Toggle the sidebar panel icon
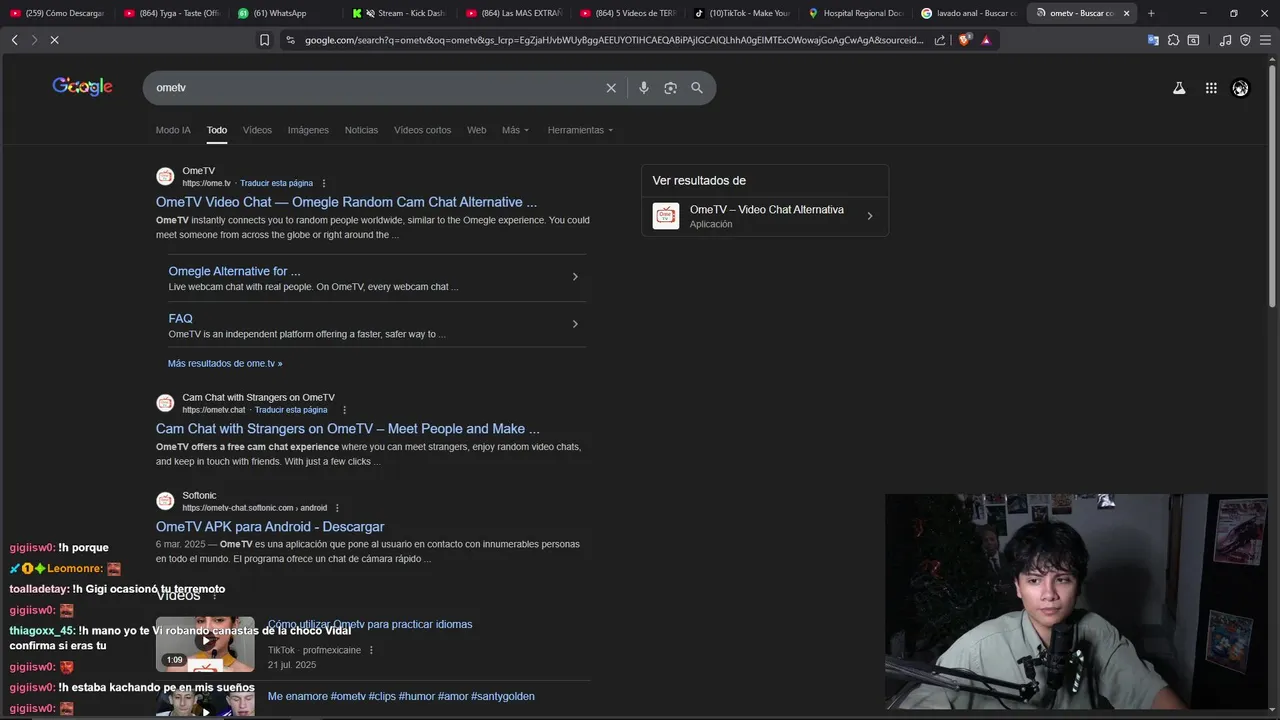Image resolution: width=1280 pixels, height=720 pixels. [1193, 40]
